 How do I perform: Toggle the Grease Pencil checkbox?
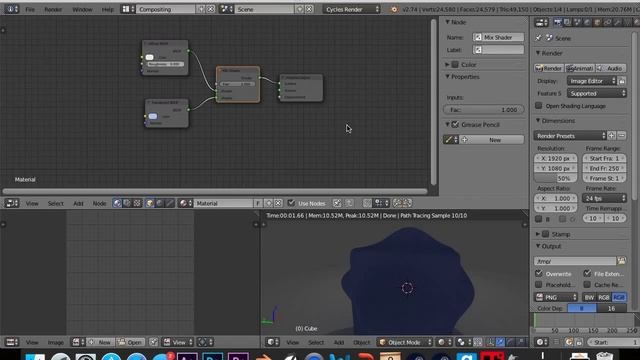(456, 124)
